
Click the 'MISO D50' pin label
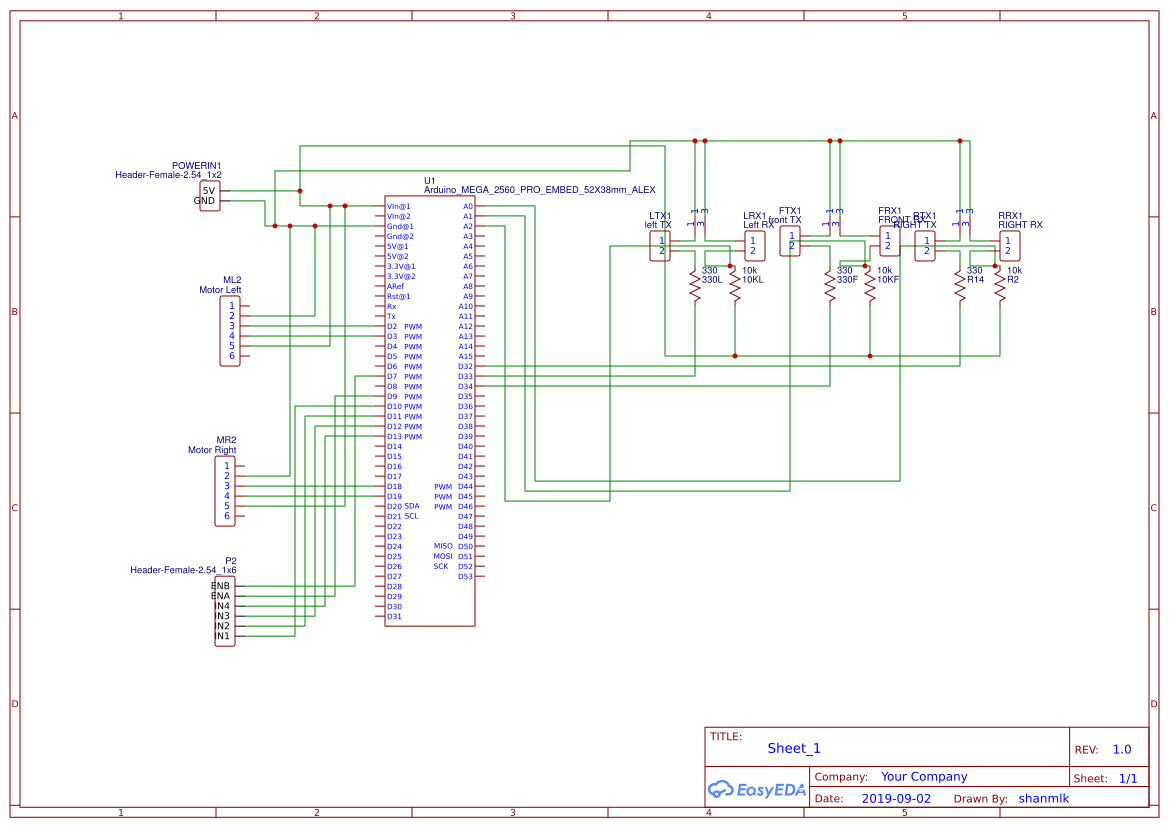pos(453,546)
